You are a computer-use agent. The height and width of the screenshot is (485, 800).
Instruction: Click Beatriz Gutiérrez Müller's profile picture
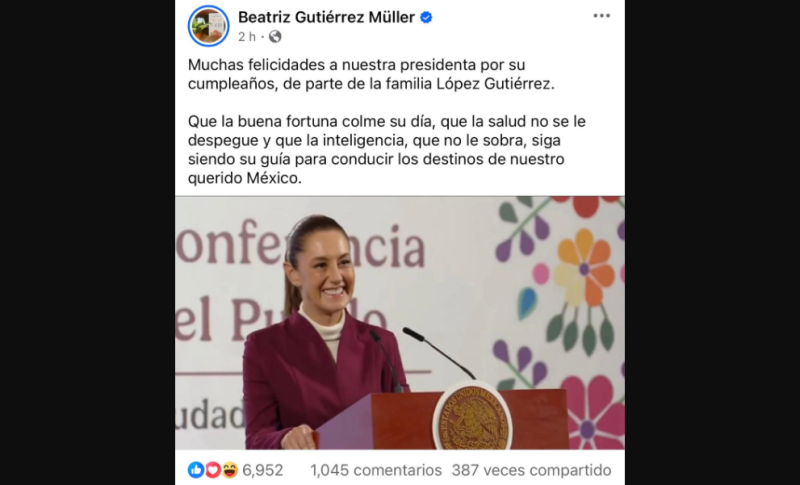[x=208, y=25]
